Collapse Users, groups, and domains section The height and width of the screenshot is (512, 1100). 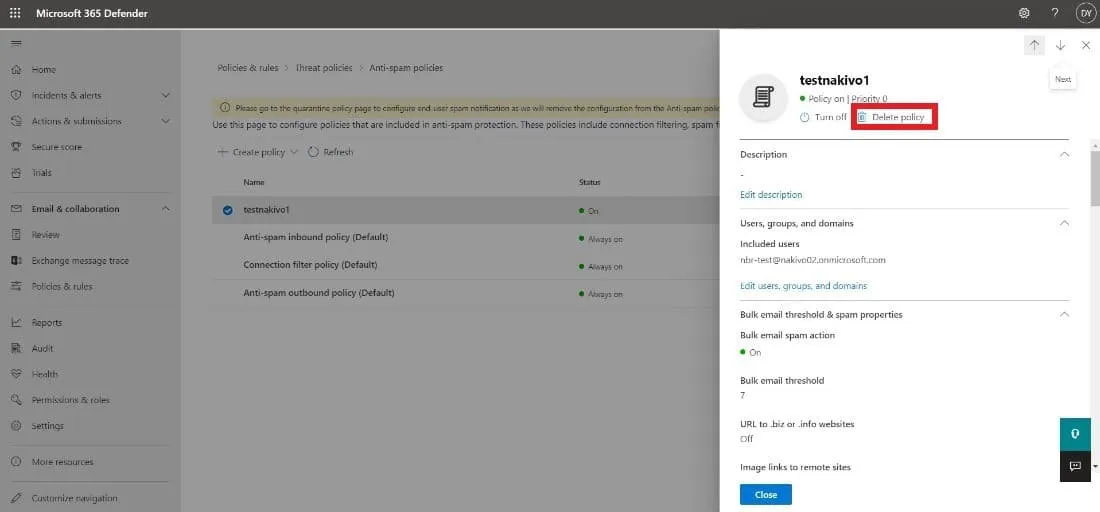pos(1064,223)
